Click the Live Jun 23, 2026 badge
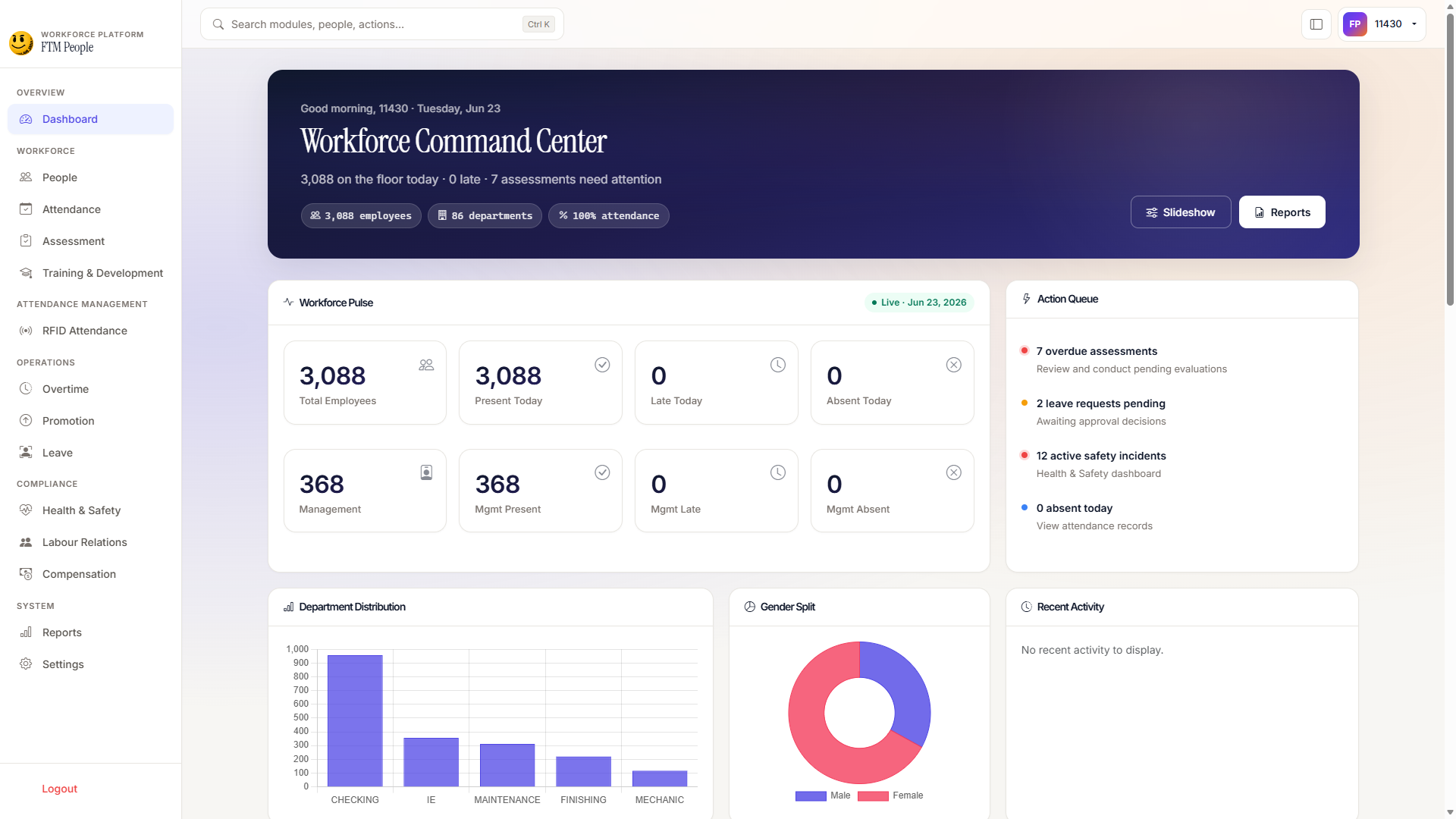Screen dimensions: 1456x819 (x=919, y=303)
